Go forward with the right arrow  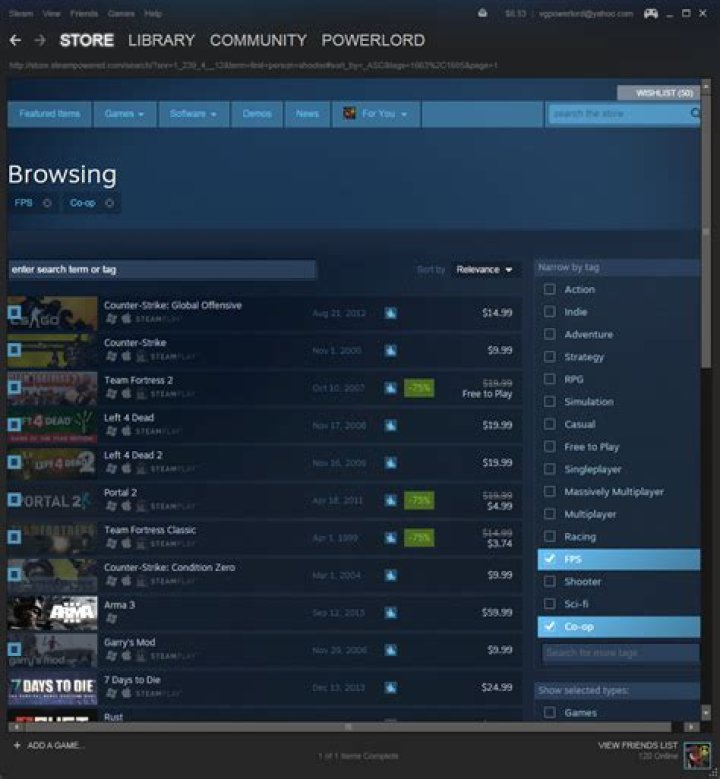pos(40,40)
